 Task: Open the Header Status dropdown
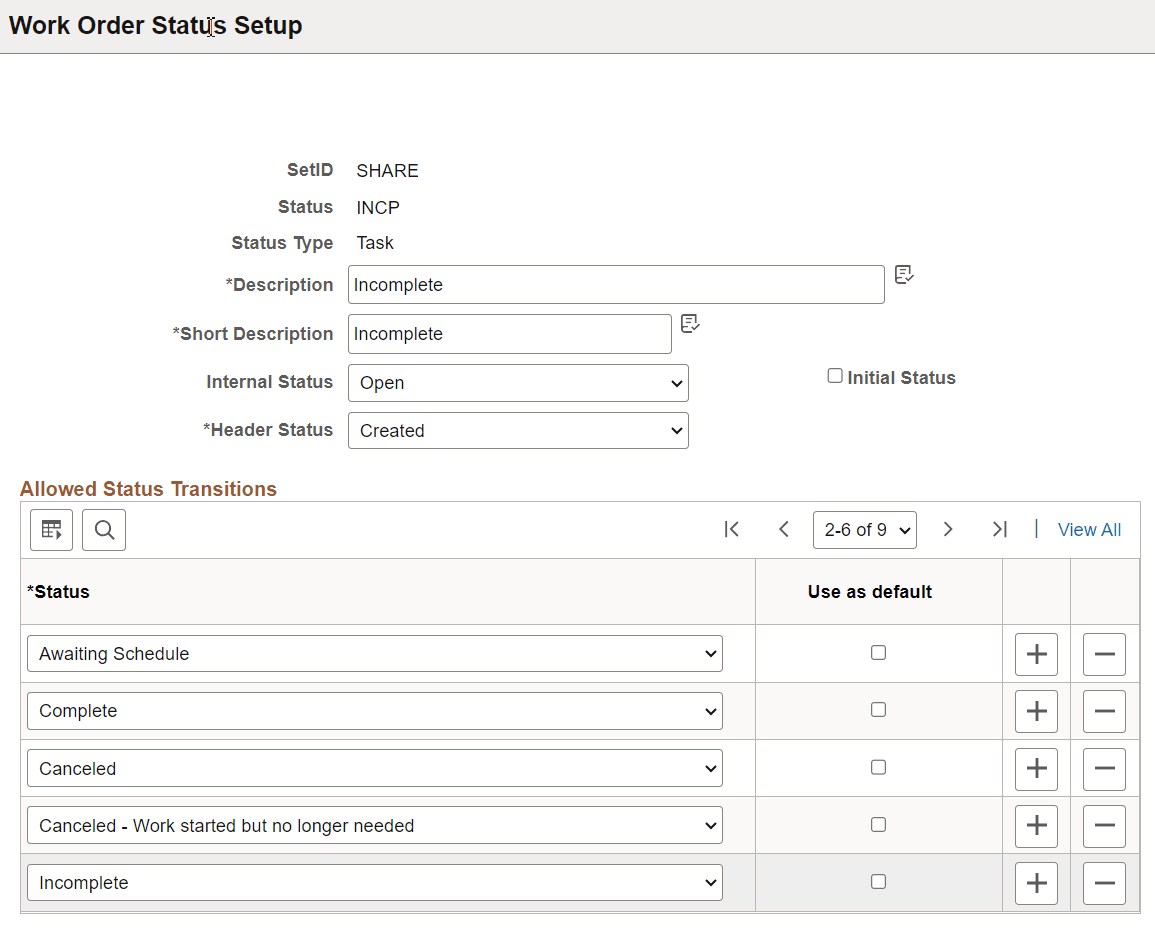pyautogui.click(x=518, y=430)
